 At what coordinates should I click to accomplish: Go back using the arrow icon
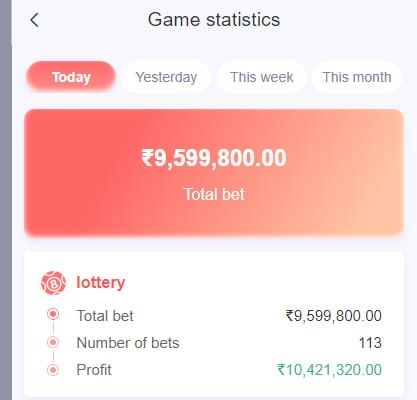coord(34,20)
